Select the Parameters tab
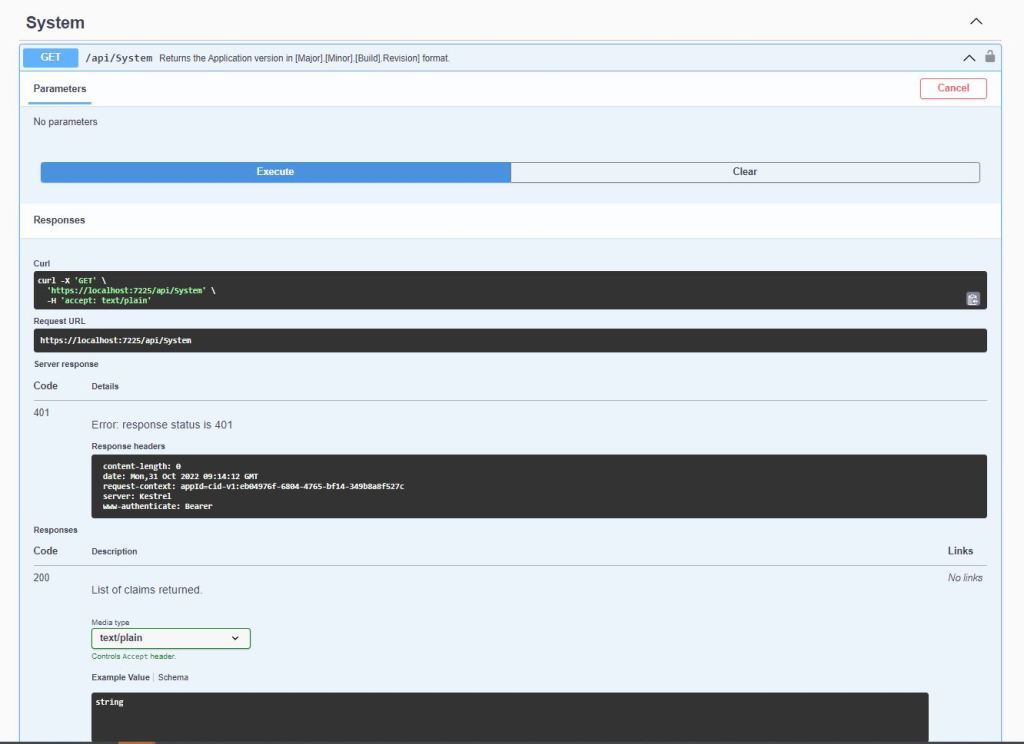The height and width of the screenshot is (744, 1024). pyautogui.click(x=60, y=89)
